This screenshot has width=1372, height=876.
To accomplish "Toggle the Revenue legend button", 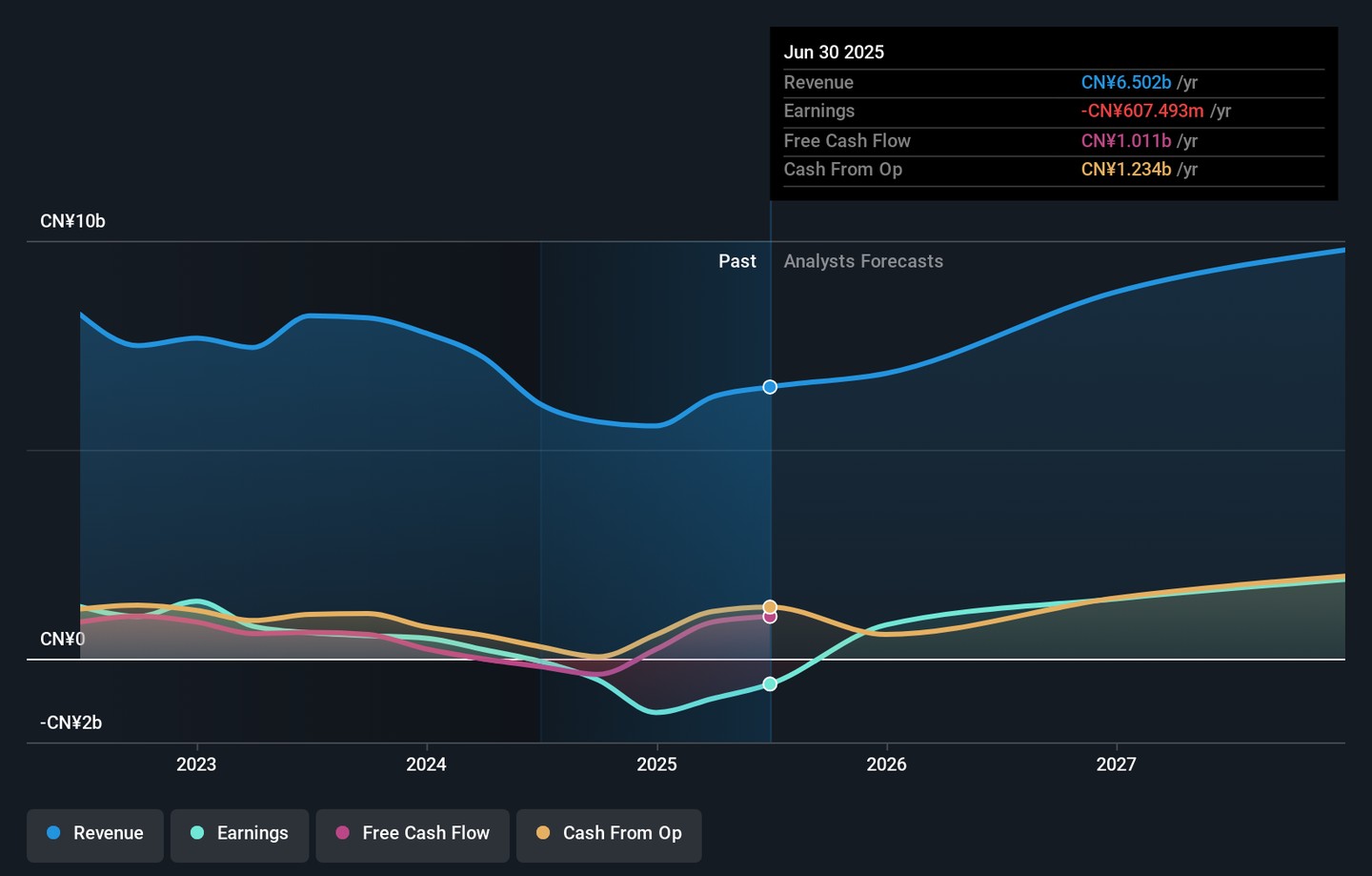I will click(95, 834).
